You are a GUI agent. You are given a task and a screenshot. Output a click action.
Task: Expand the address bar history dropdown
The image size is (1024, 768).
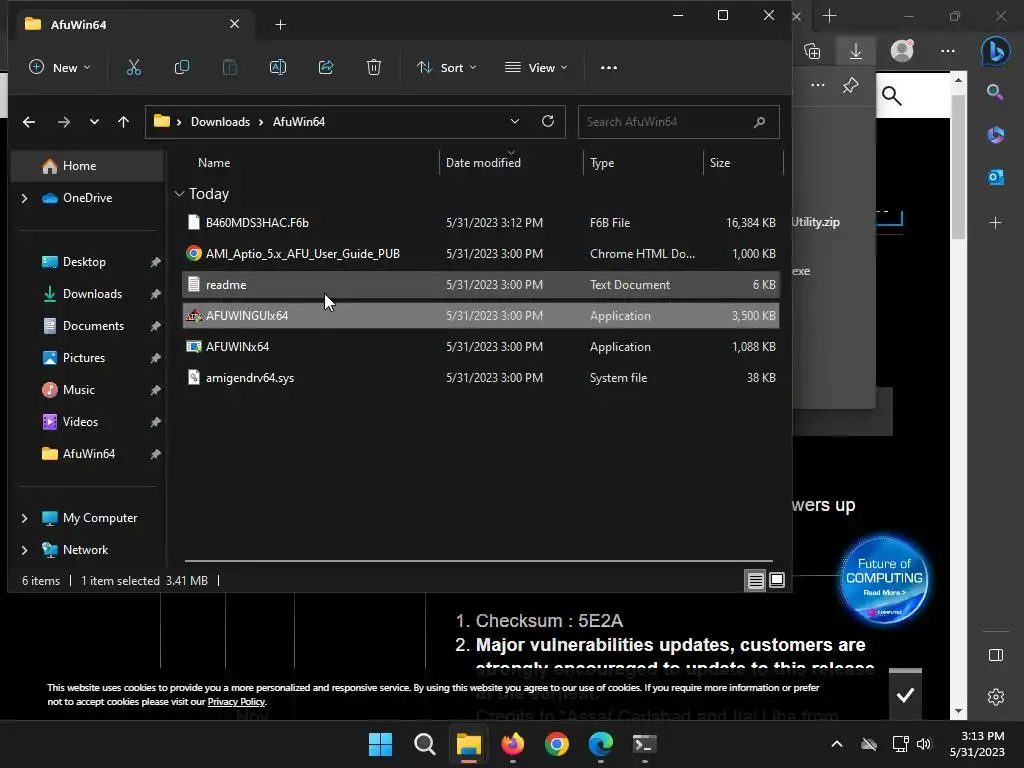pyautogui.click(x=515, y=121)
